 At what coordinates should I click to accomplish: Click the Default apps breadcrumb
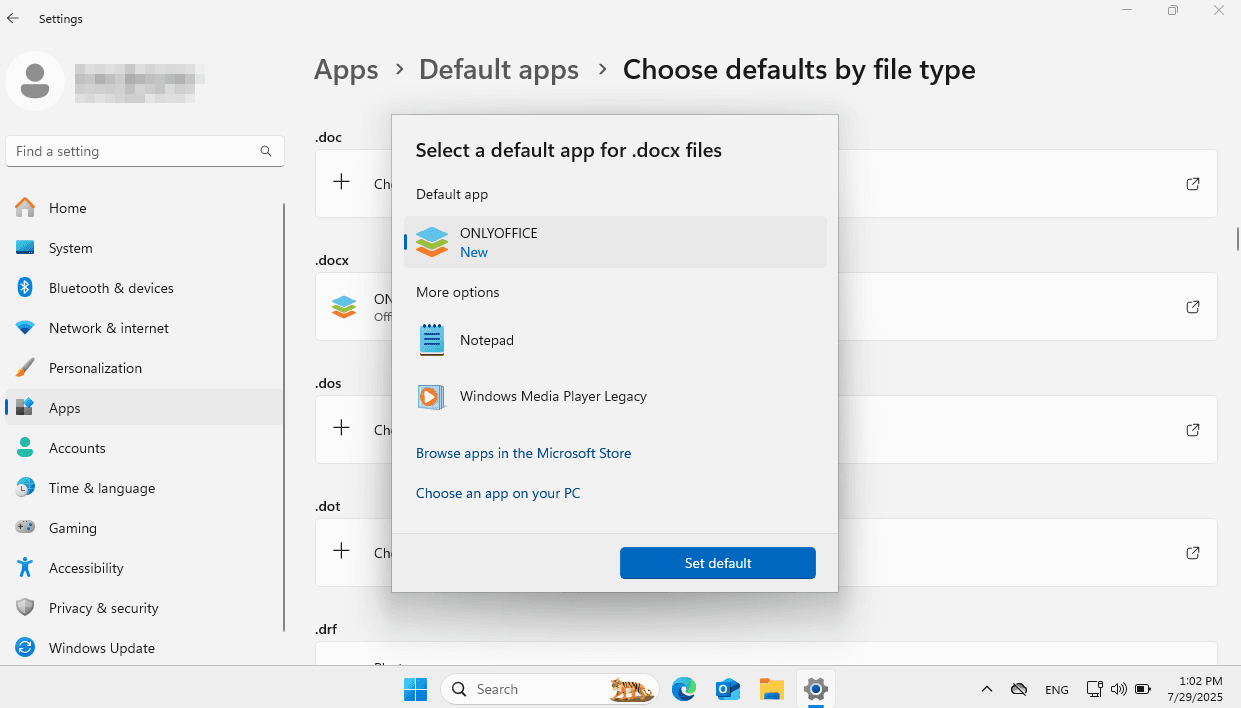499,70
